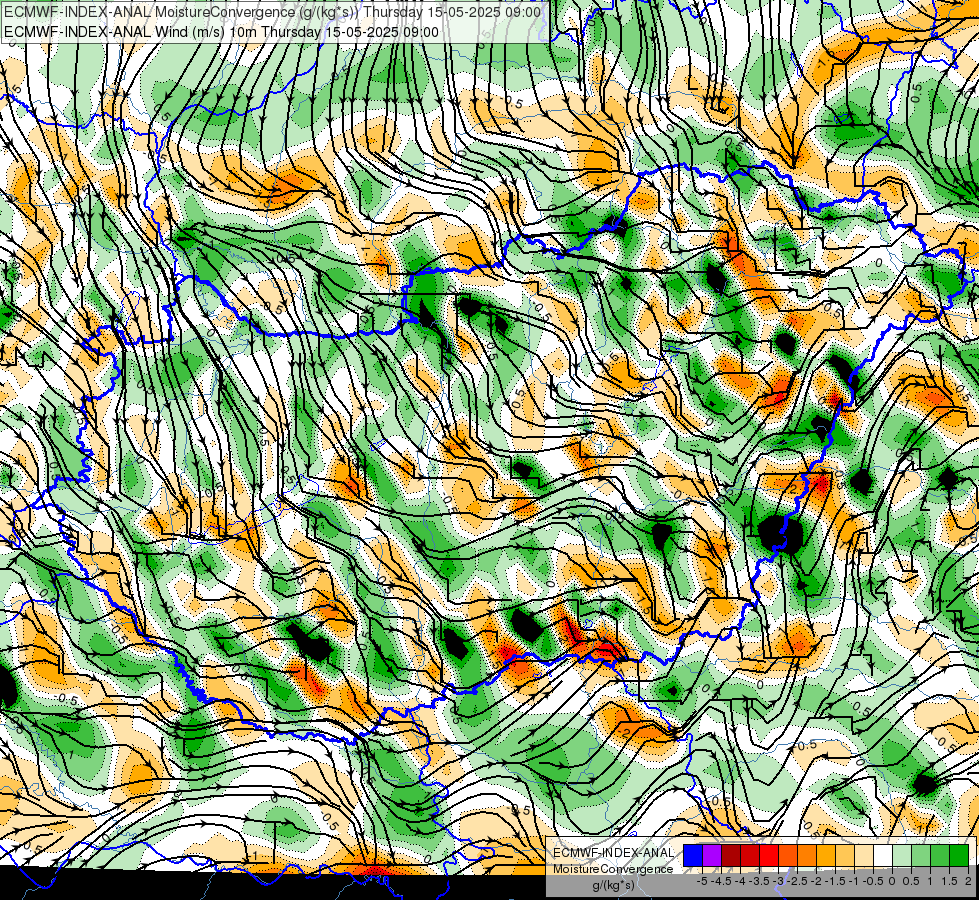This screenshot has width=979, height=900.
Task: Pick the dark maroon swatch between -4.5 and -4
Action: point(731,855)
